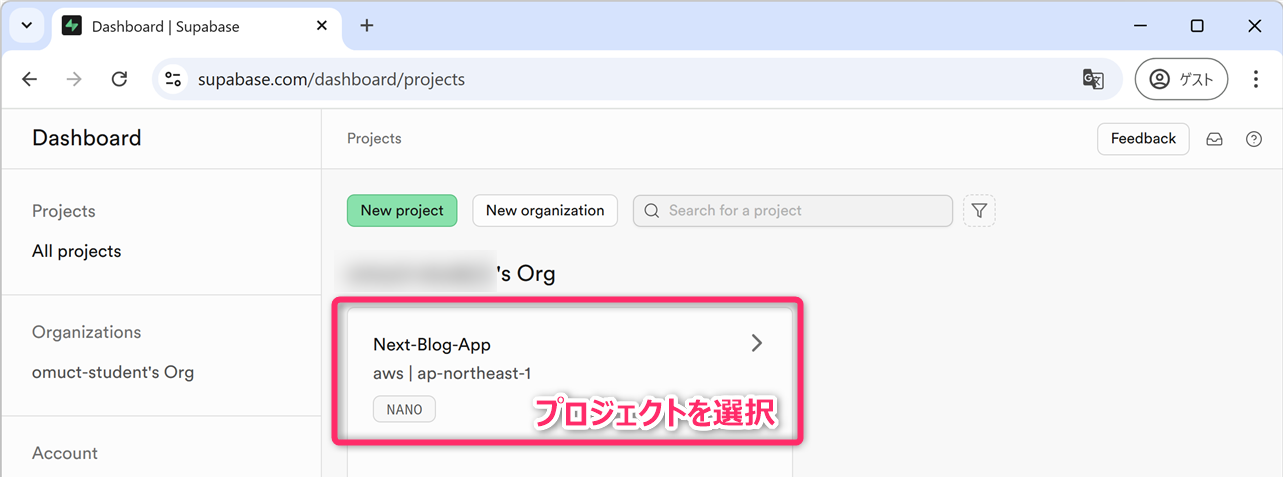The image size is (1283, 477).
Task: Click the Google Translate icon in address bar
Action: (1093, 80)
